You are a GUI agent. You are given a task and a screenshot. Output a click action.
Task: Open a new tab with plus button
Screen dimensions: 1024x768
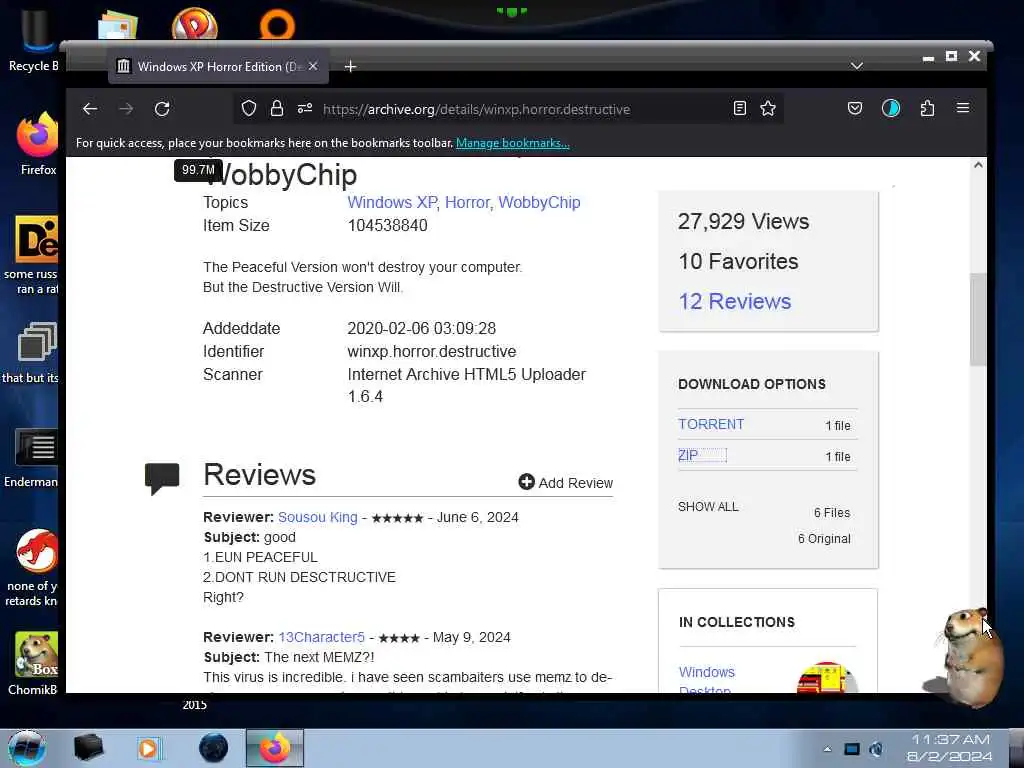tap(350, 67)
